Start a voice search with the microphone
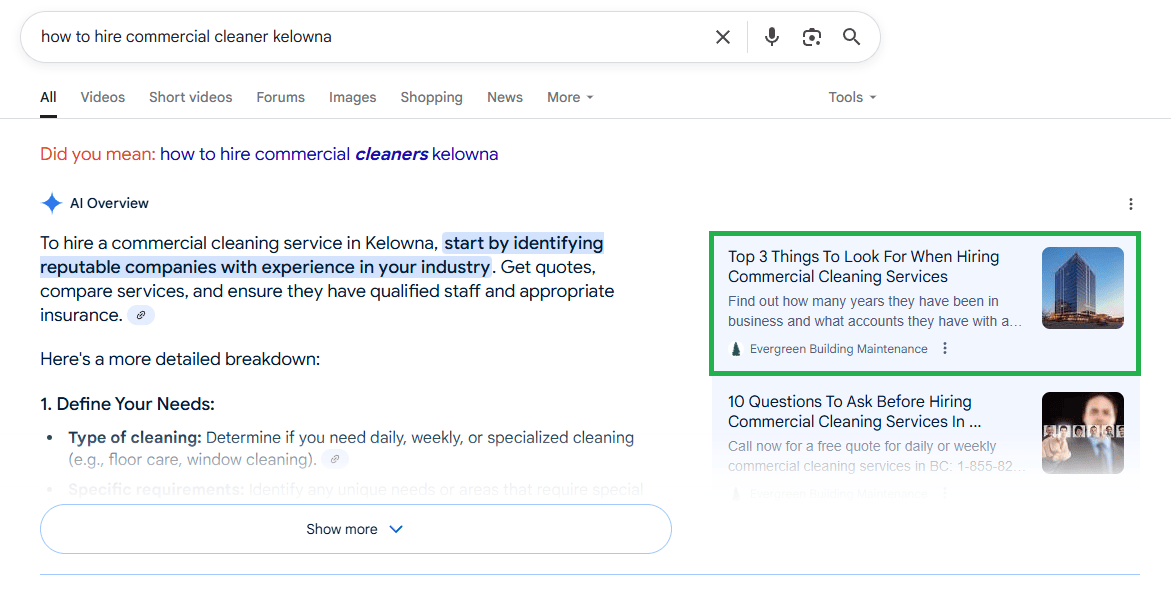 (771, 36)
